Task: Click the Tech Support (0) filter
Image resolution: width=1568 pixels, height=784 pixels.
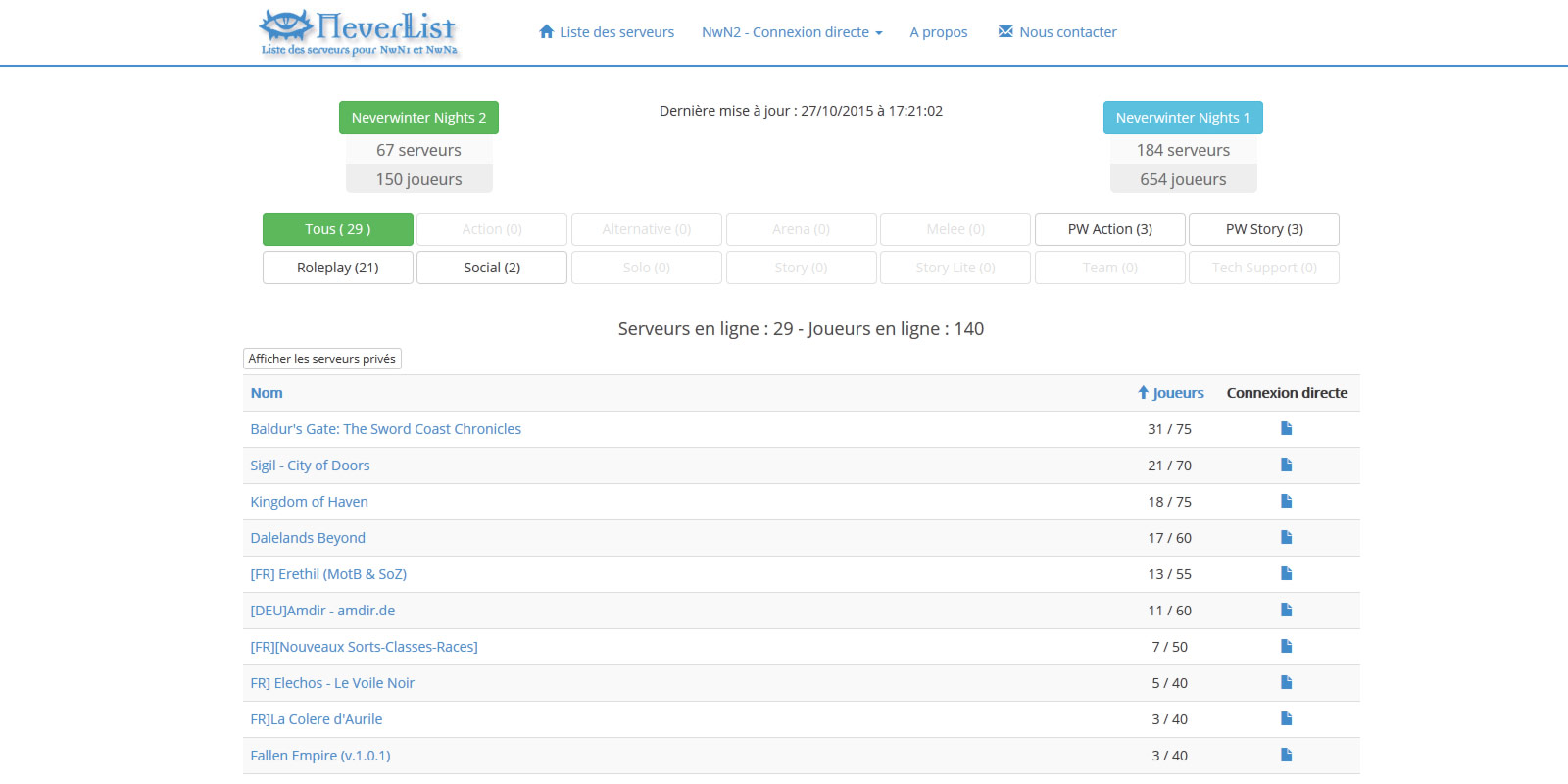Action: 1264,268
